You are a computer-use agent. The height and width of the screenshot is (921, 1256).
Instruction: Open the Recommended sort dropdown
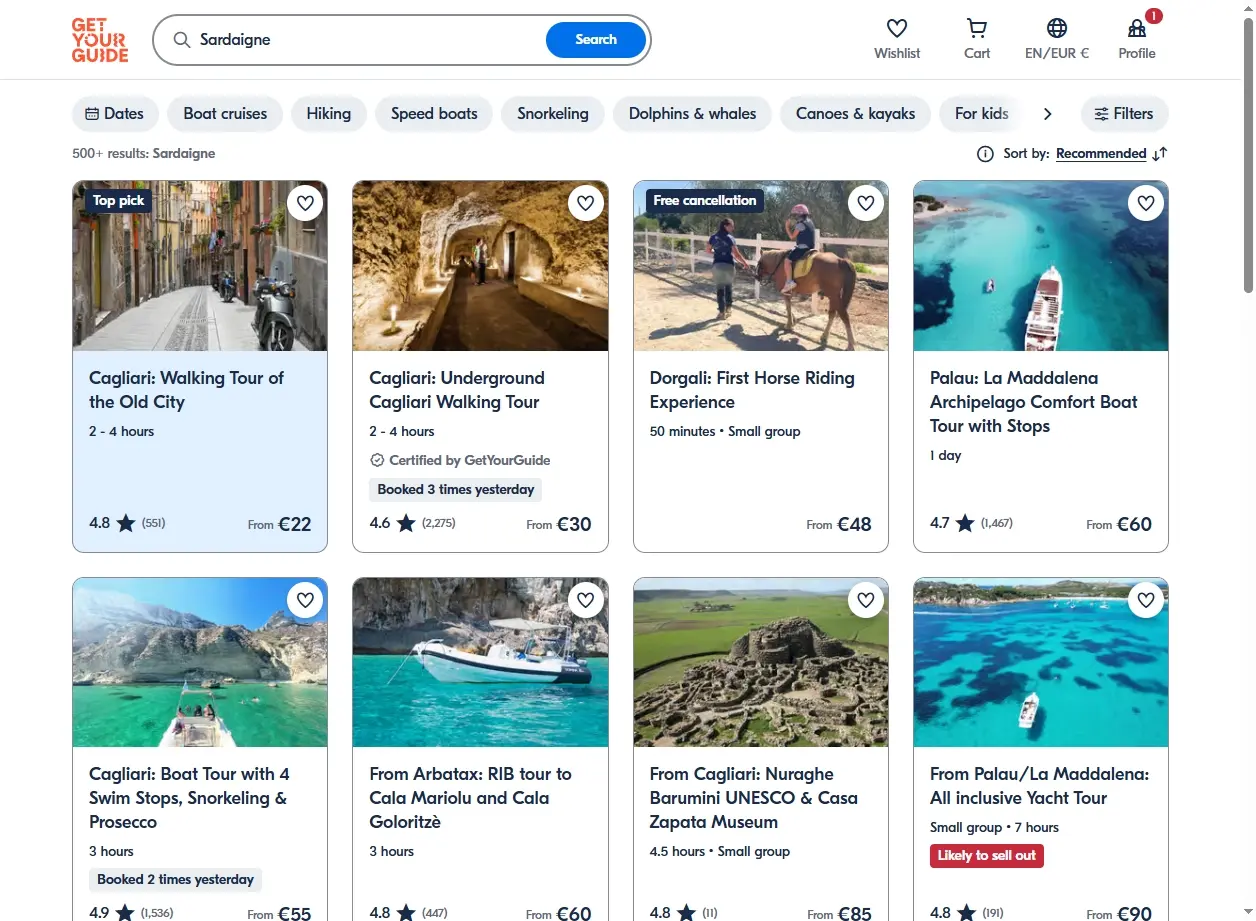click(1101, 154)
